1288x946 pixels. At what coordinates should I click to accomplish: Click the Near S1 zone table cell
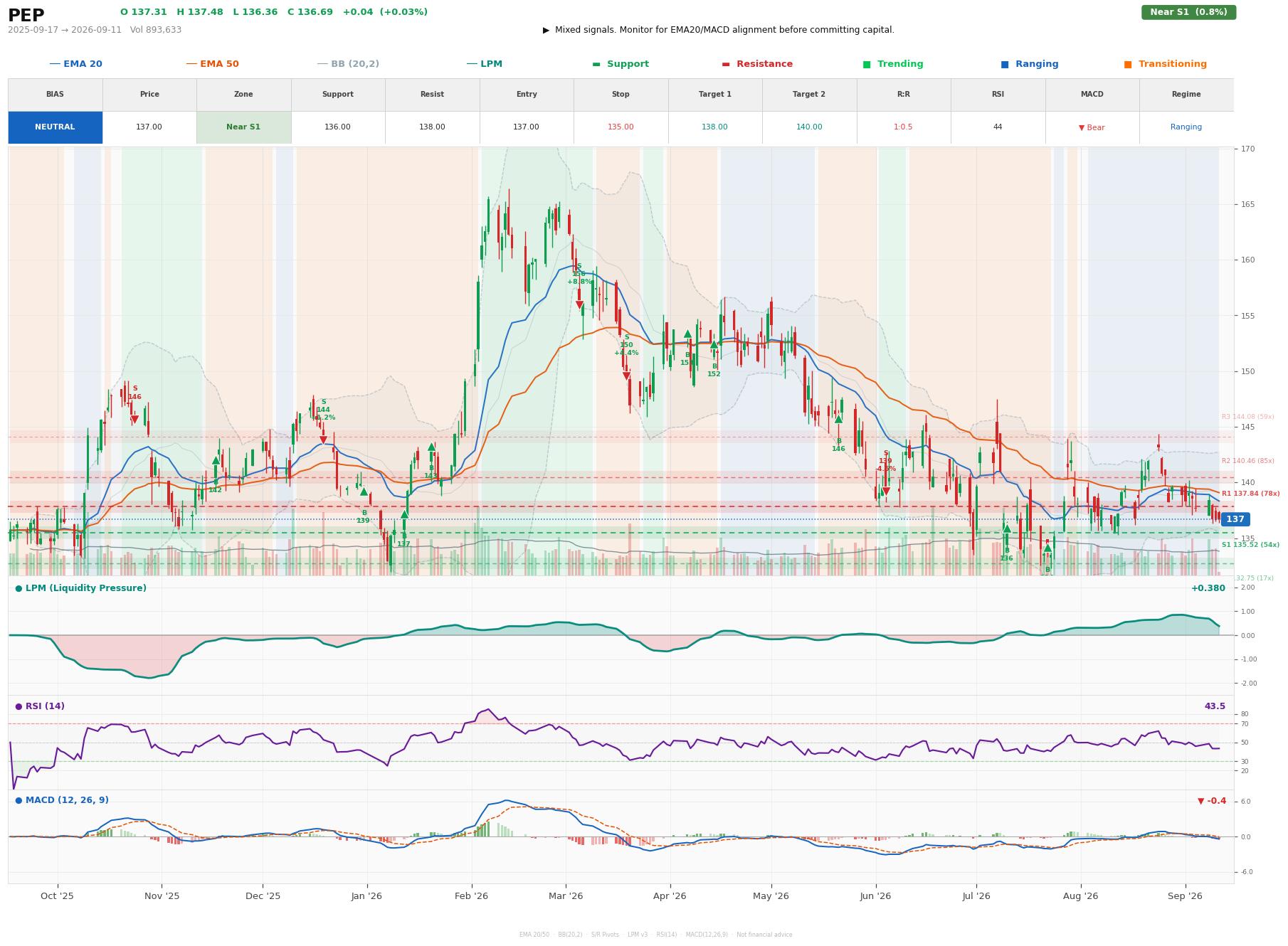[x=243, y=127]
